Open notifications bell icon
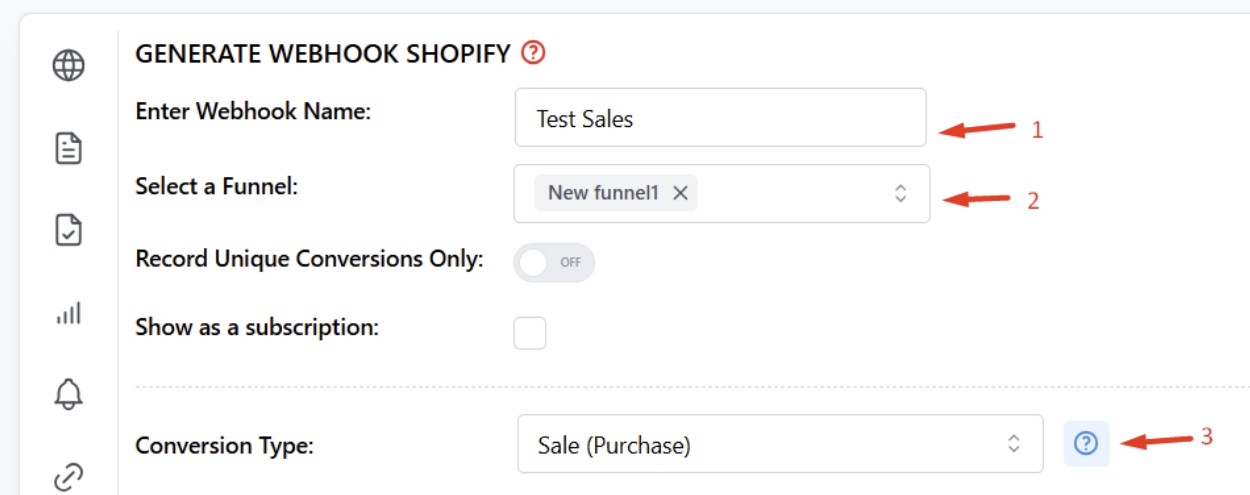This screenshot has height=495, width=1250. pyautogui.click(x=68, y=394)
